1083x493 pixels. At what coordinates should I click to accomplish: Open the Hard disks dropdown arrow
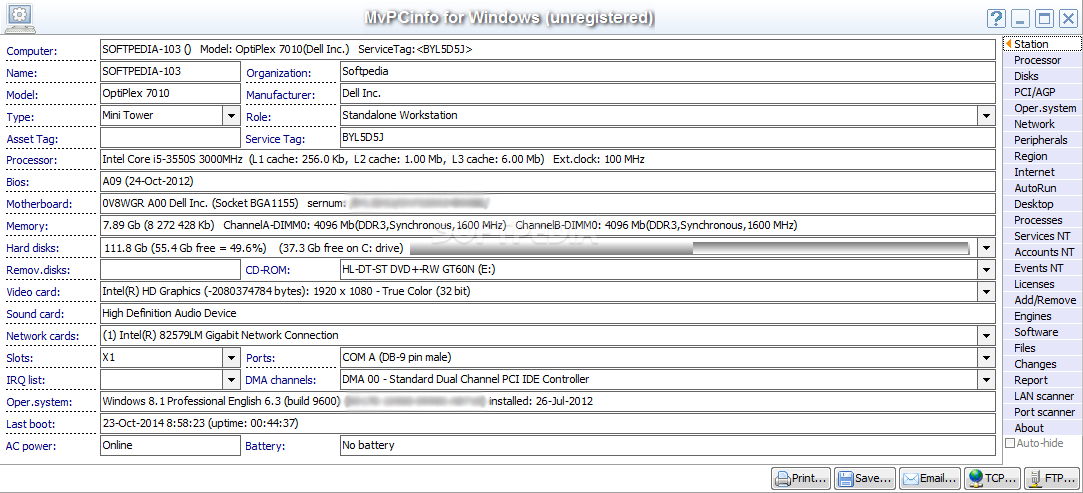pyautogui.click(x=986, y=248)
